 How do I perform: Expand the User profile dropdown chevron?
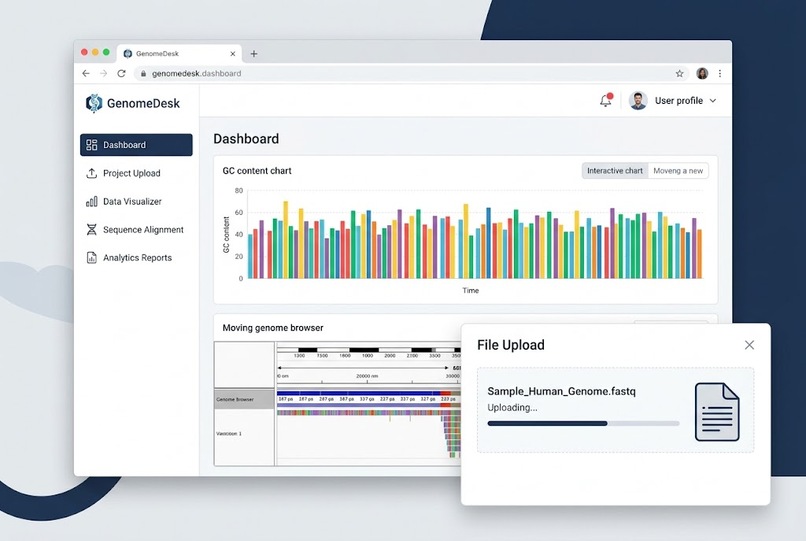(x=713, y=101)
